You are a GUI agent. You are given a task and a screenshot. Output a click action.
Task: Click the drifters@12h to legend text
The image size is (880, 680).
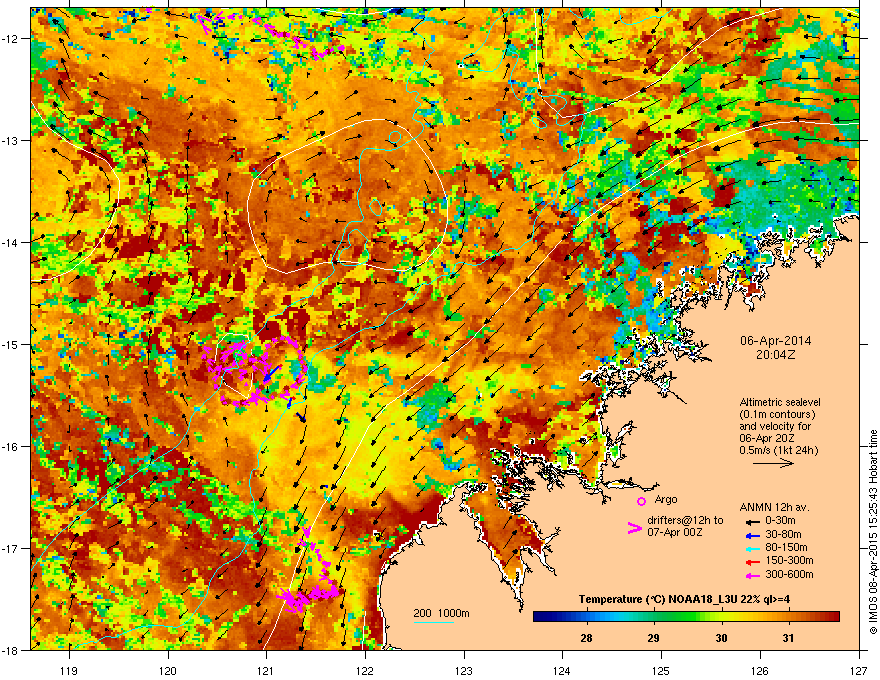point(685,520)
